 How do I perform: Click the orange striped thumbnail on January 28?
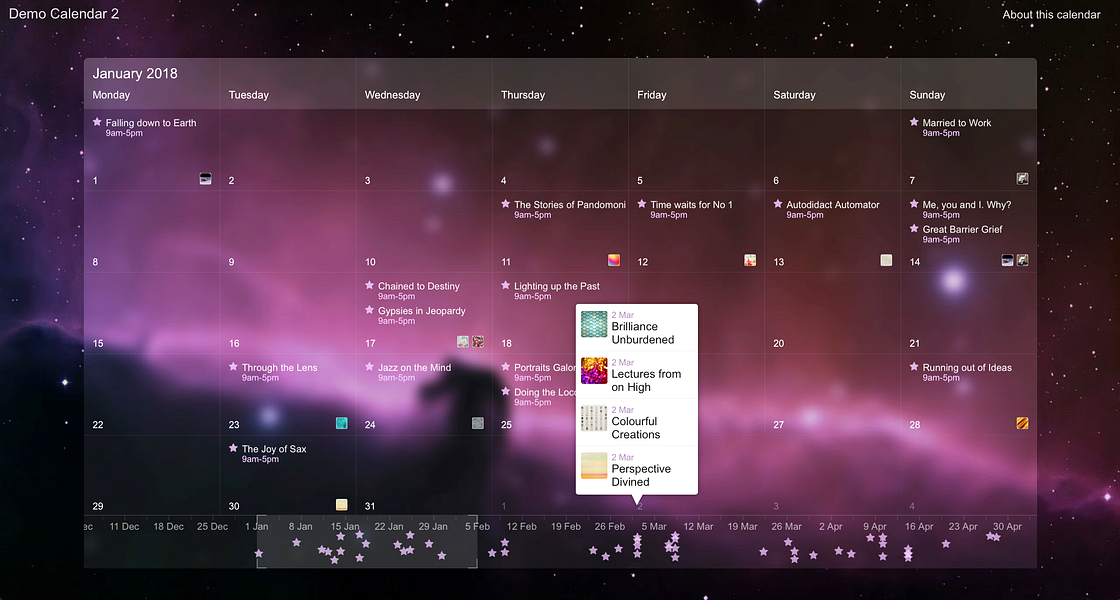point(1021,423)
